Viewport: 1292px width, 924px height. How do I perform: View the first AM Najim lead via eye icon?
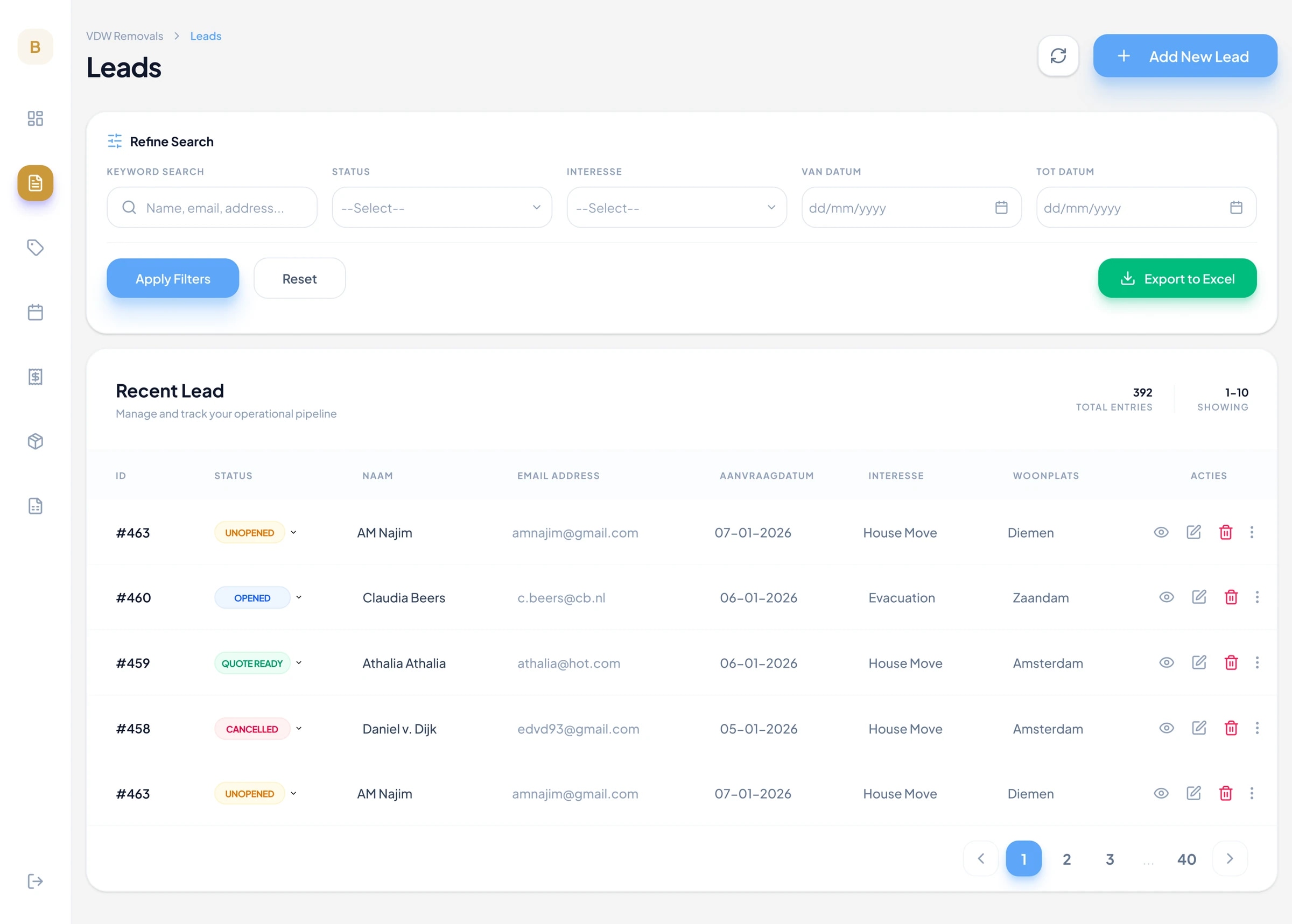[1161, 532]
